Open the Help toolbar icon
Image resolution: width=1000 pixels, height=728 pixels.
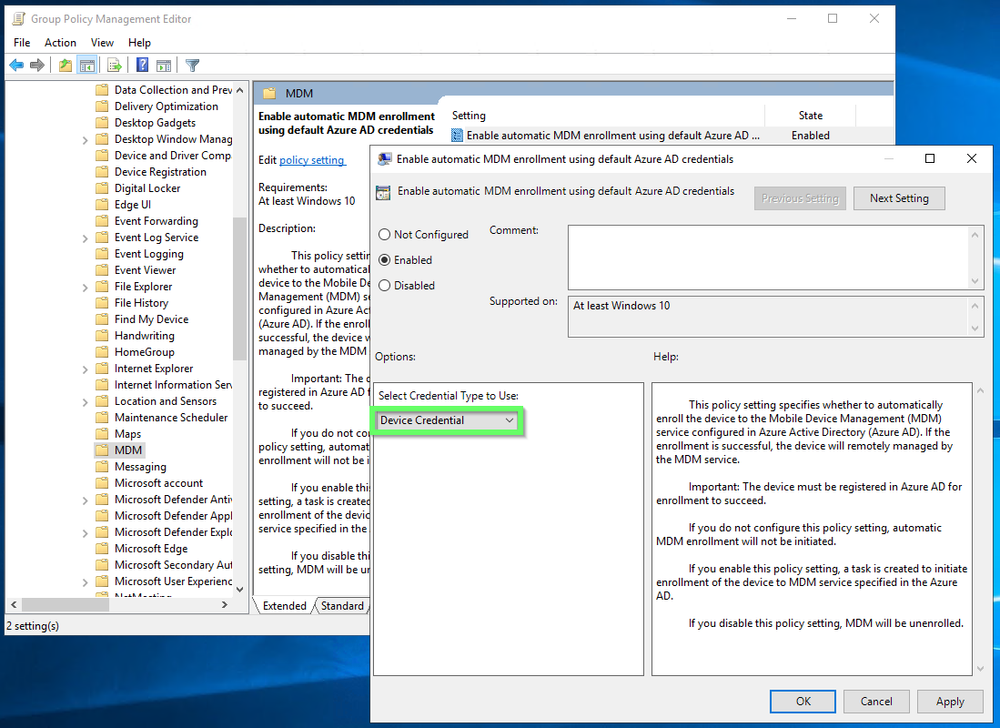[x=142, y=65]
